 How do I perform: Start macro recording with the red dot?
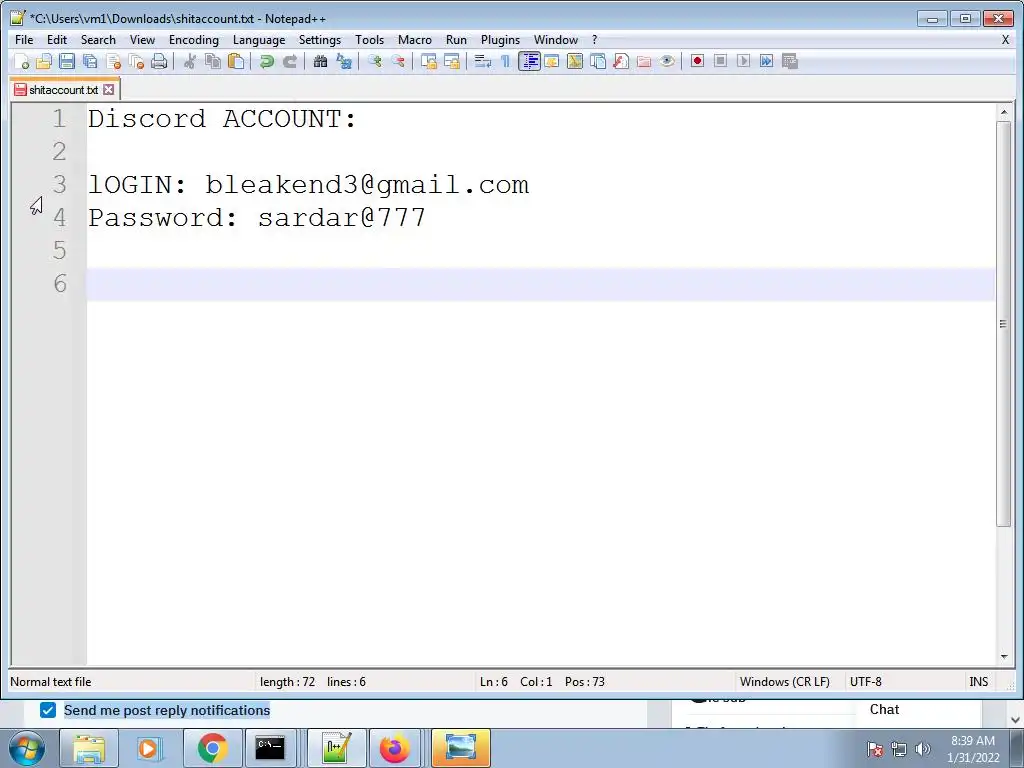(x=697, y=61)
